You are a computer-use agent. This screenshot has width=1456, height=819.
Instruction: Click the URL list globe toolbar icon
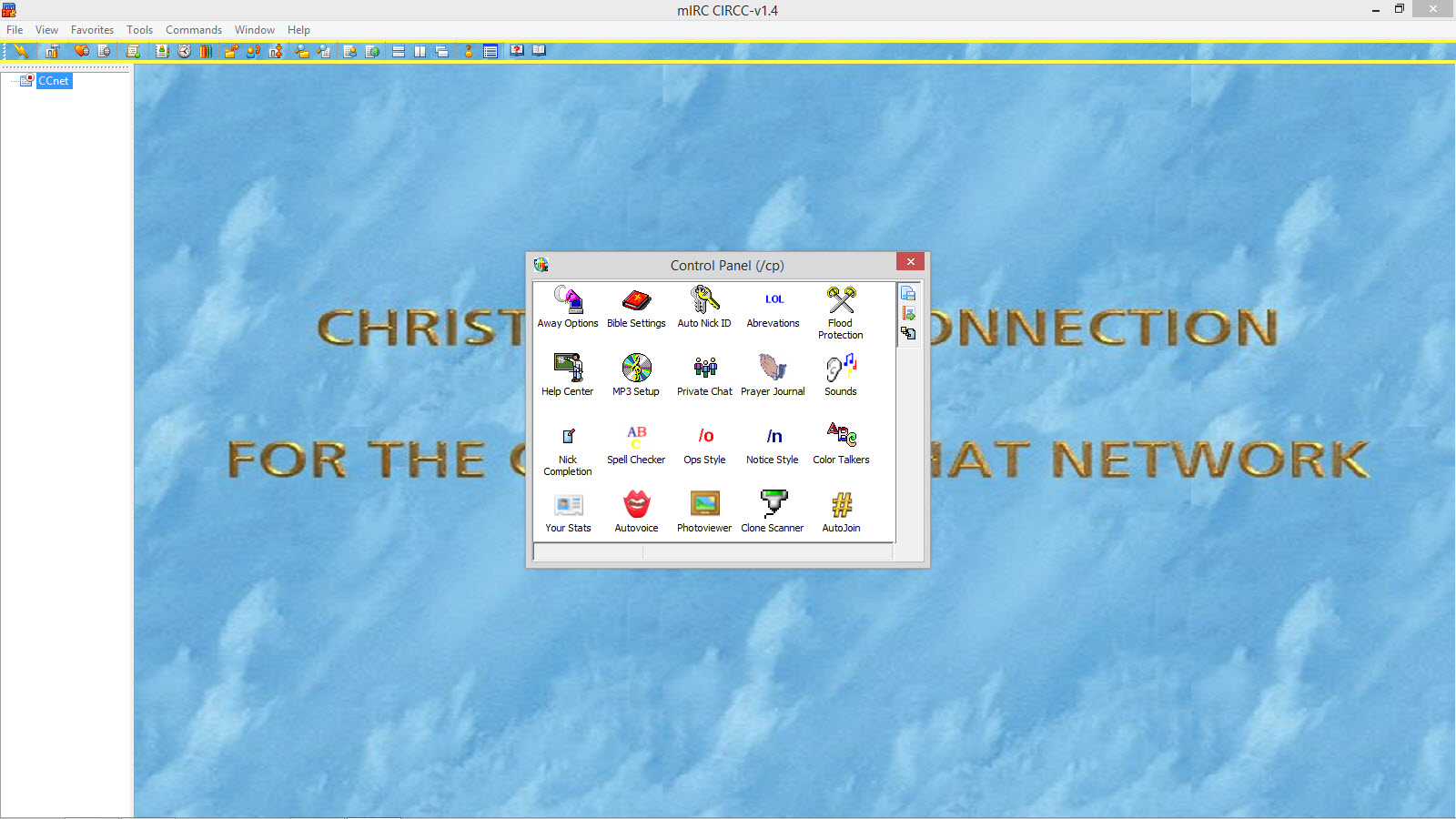click(x=372, y=51)
